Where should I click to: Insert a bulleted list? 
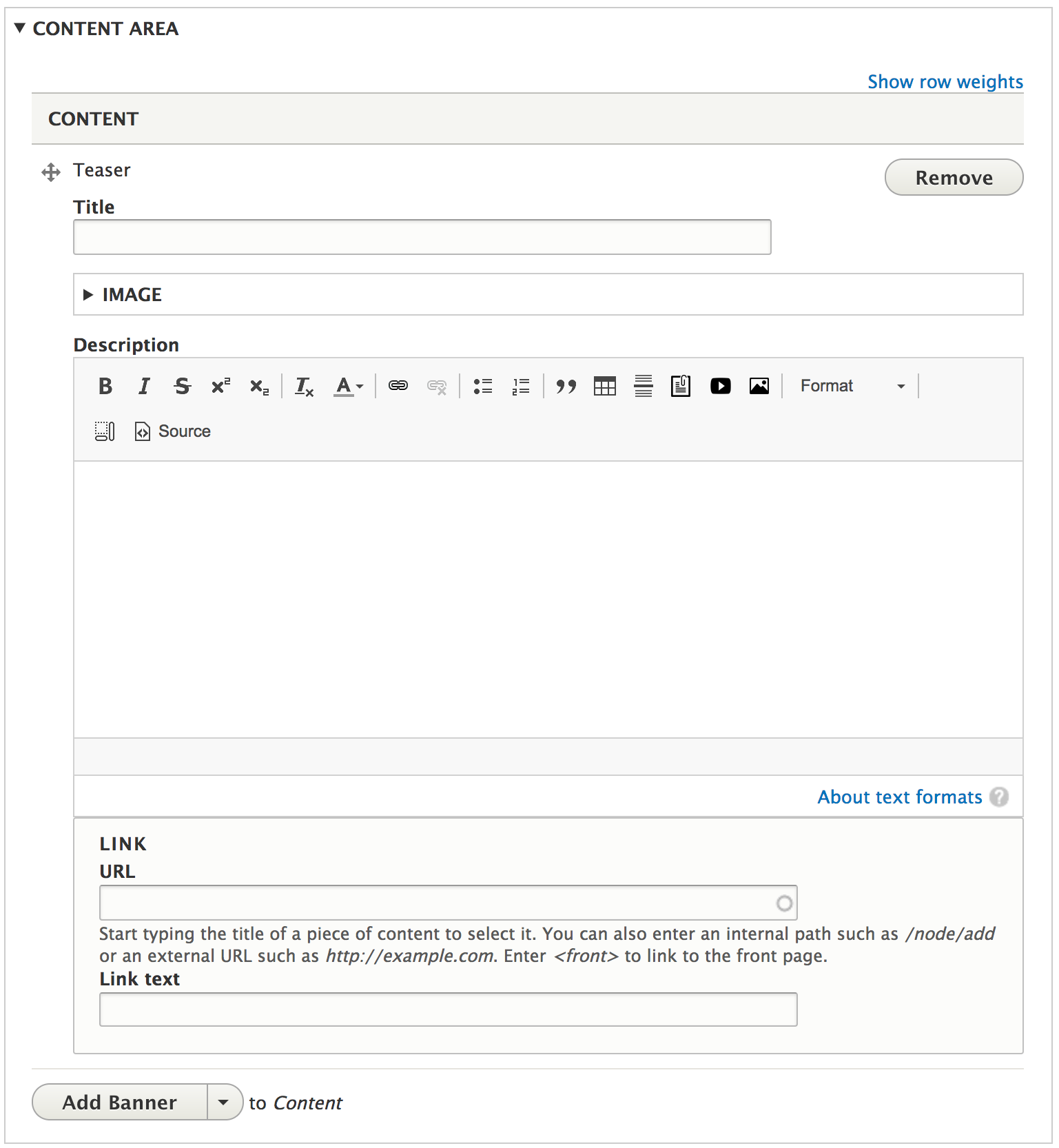click(483, 386)
